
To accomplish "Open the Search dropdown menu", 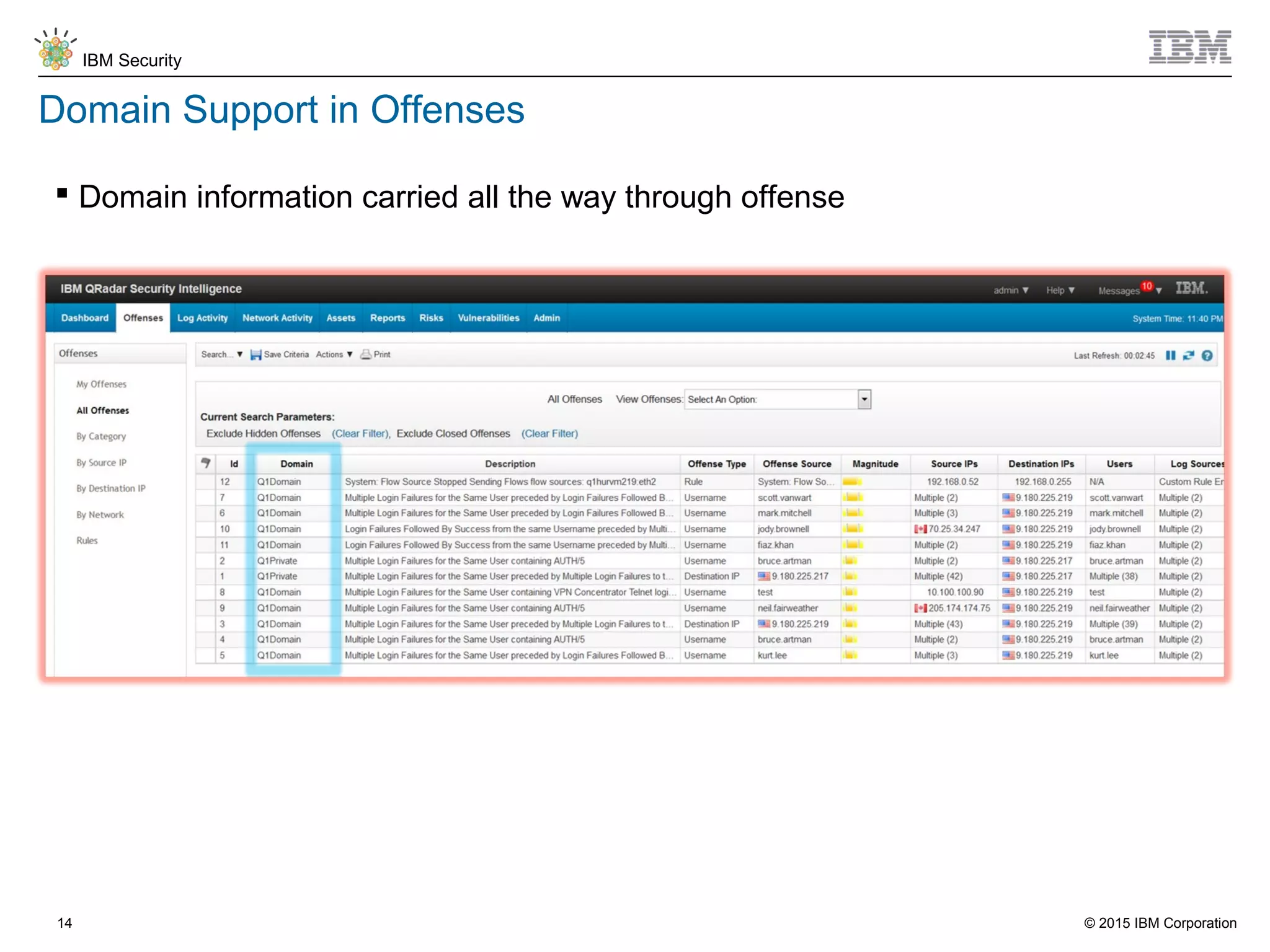I will 221,355.
